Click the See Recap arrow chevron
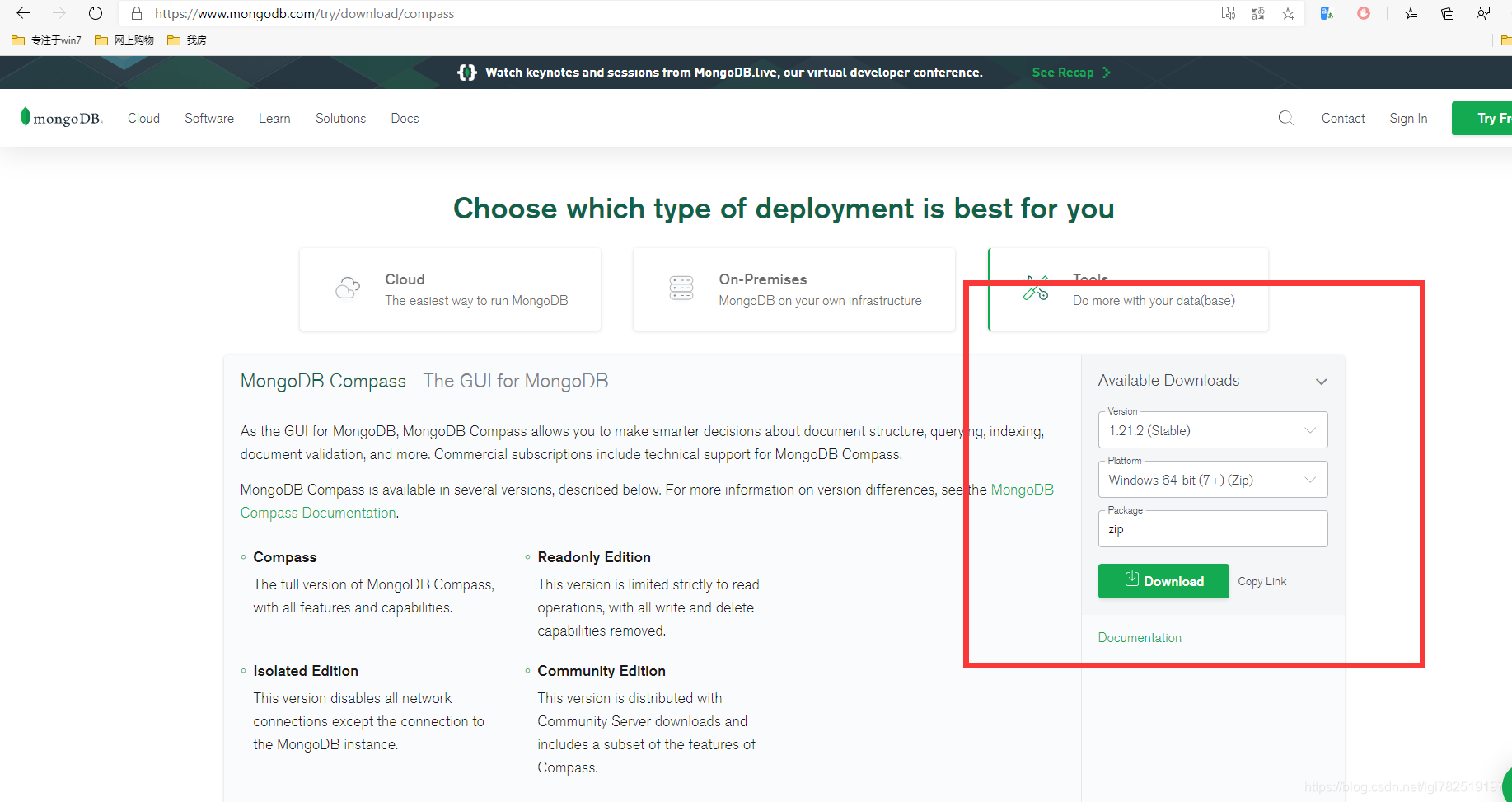This screenshot has width=1512, height=802. (x=1106, y=73)
